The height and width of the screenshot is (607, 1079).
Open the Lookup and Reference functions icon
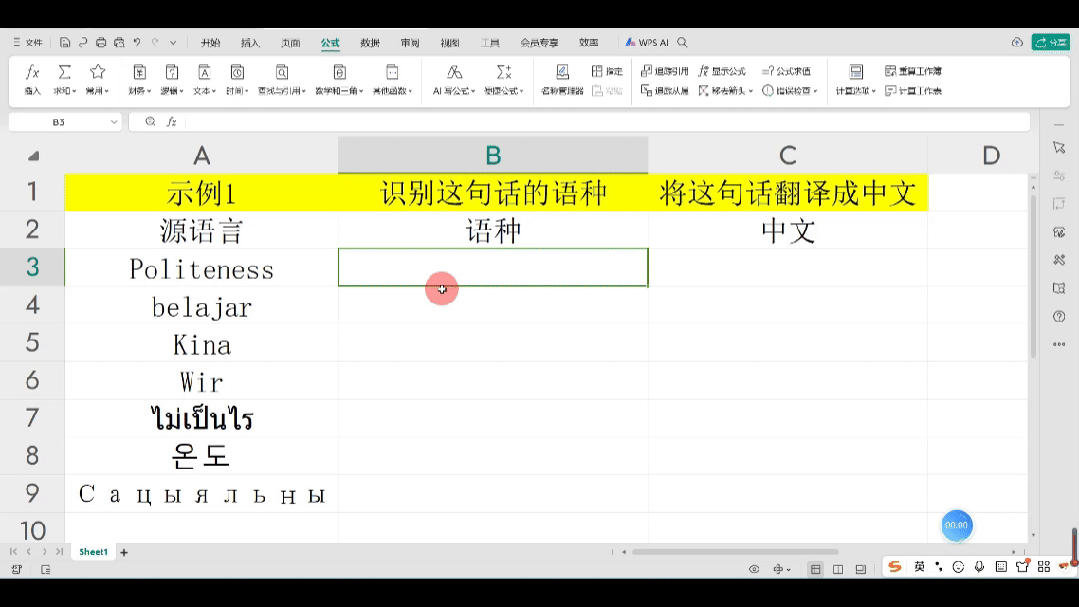(281, 72)
